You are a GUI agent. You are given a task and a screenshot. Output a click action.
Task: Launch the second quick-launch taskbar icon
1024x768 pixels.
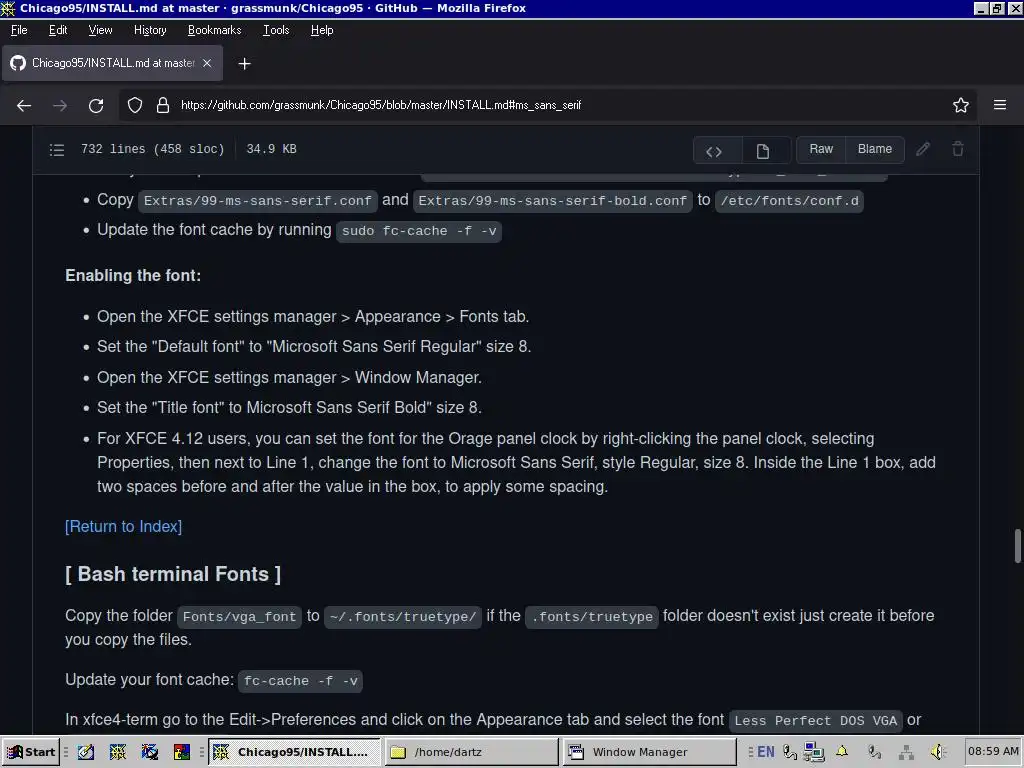coord(118,752)
